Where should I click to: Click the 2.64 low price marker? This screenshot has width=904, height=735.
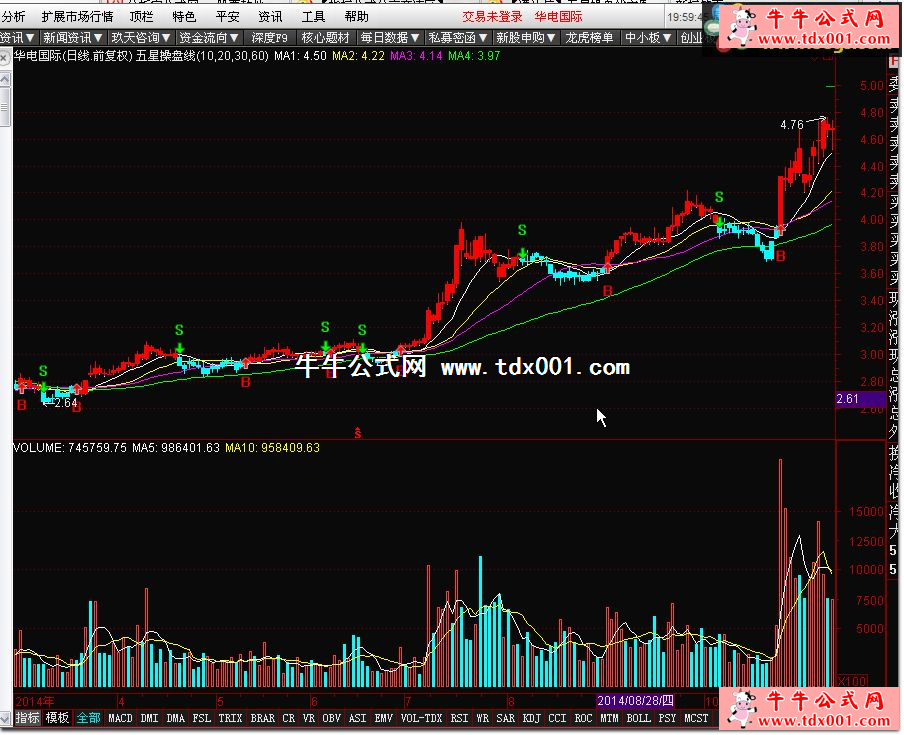[62, 403]
